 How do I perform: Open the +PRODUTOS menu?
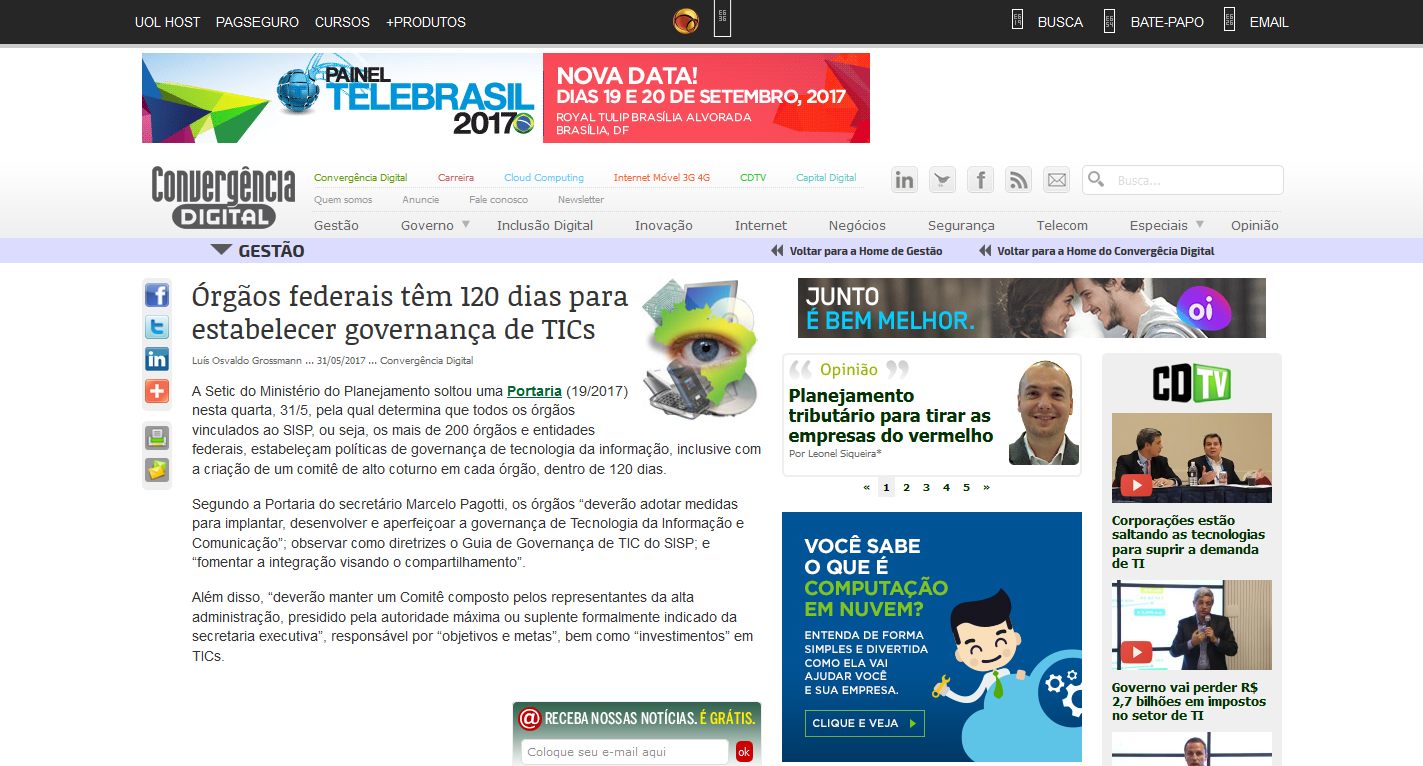click(x=426, y=22)
